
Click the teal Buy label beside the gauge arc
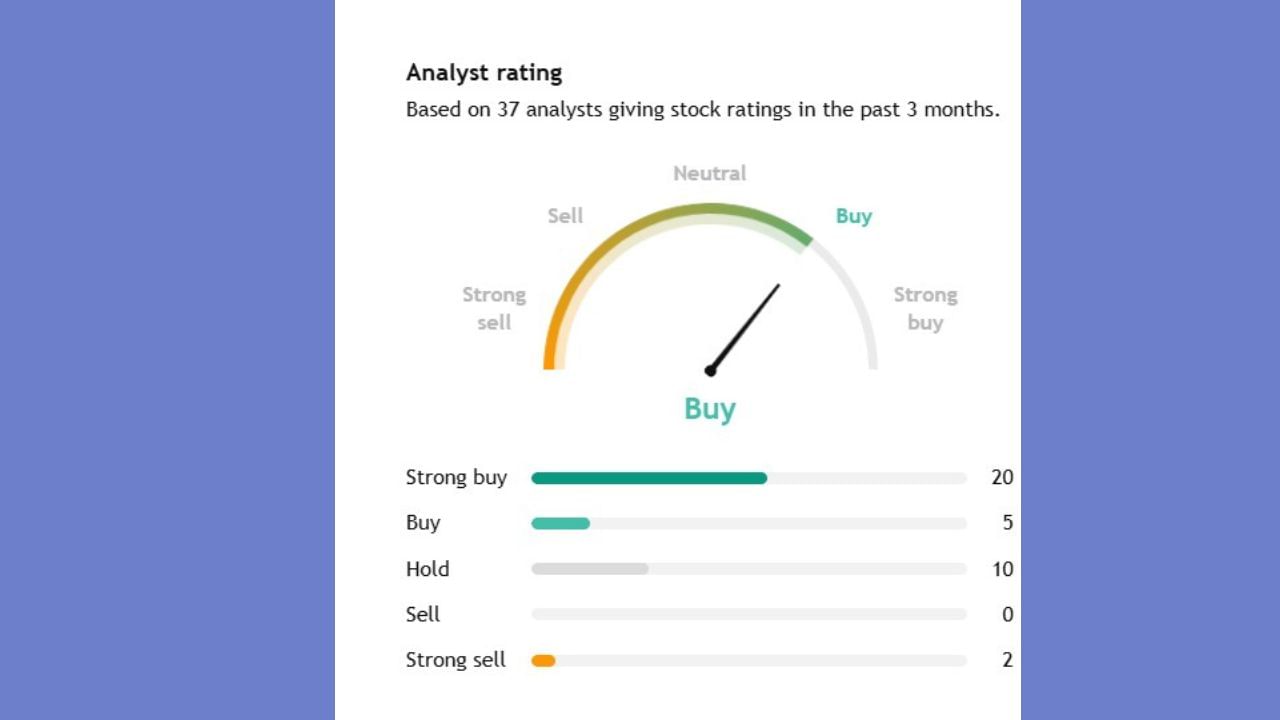coord(854,216)
